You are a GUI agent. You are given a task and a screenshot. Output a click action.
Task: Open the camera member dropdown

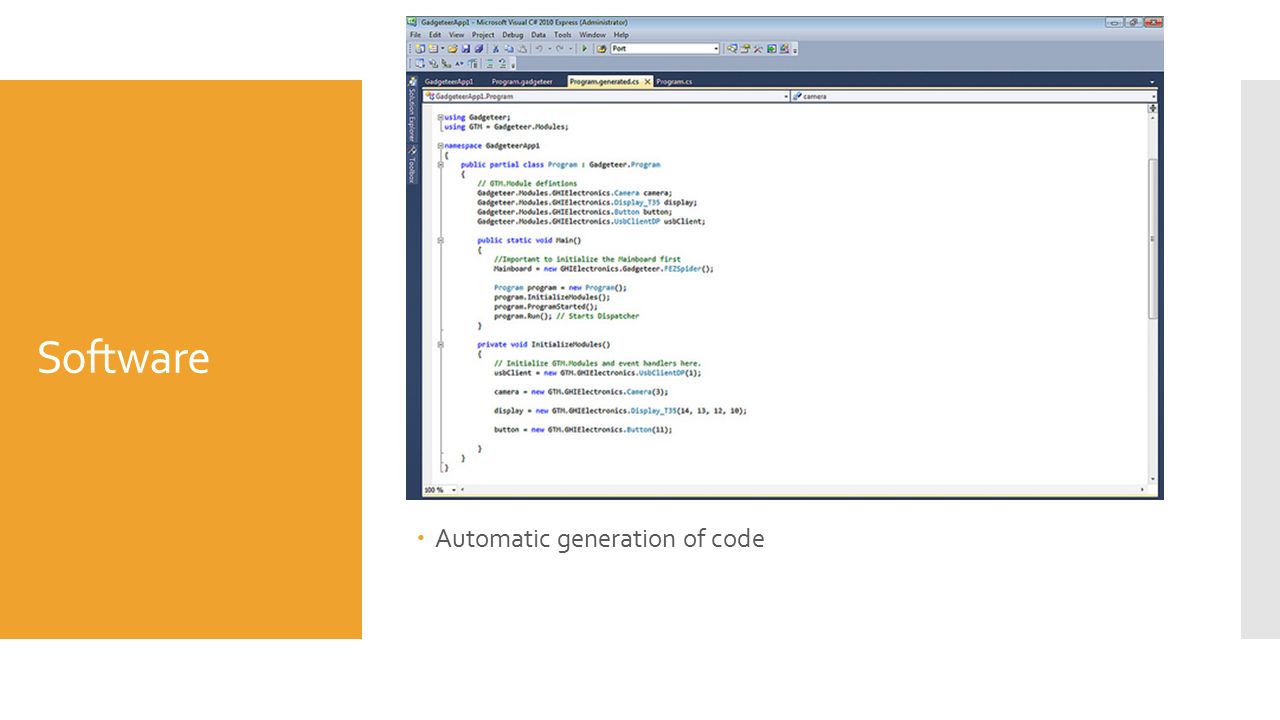[x=1153, y=97]
